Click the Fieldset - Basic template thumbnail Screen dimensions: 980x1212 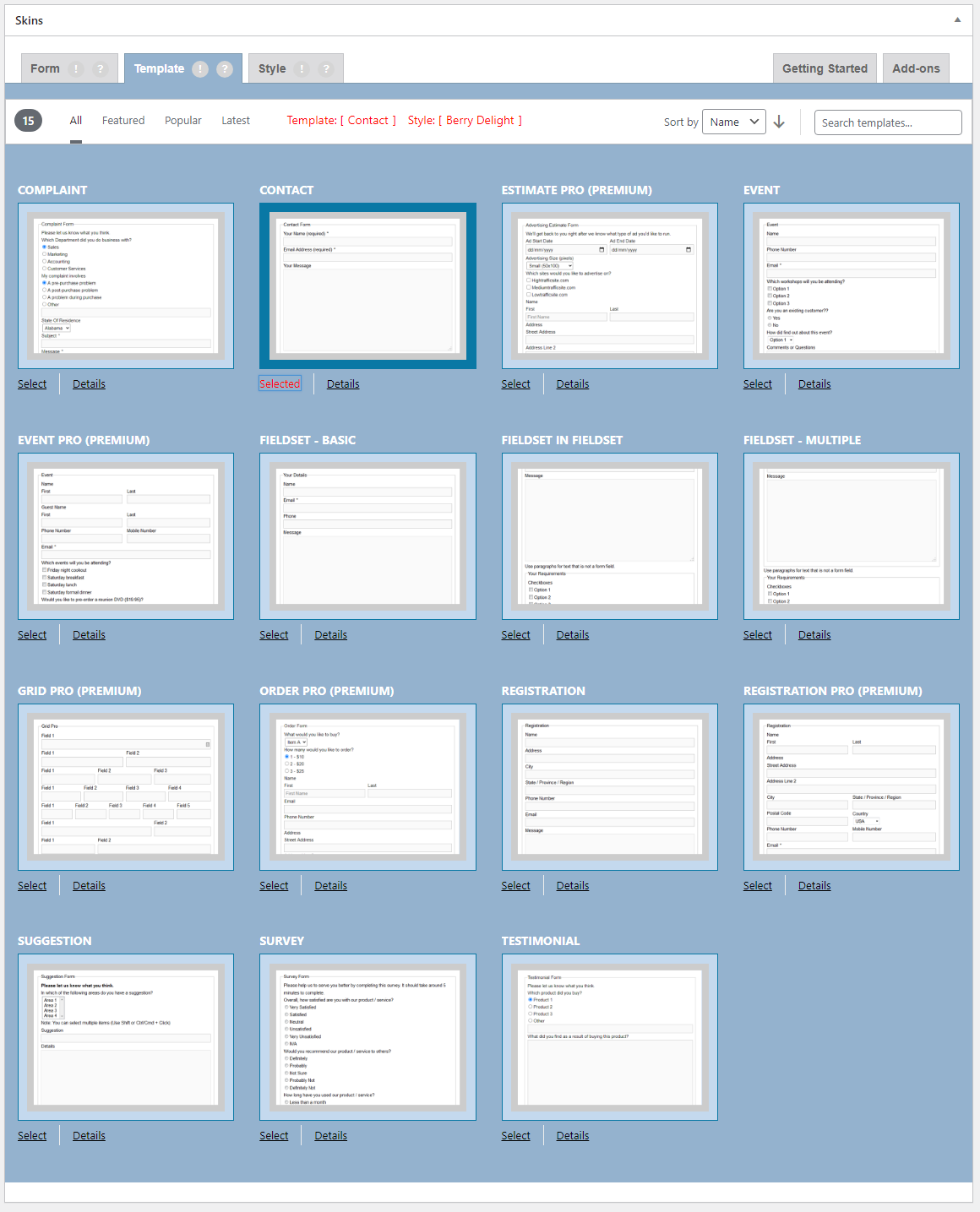[x=367, y=536]
